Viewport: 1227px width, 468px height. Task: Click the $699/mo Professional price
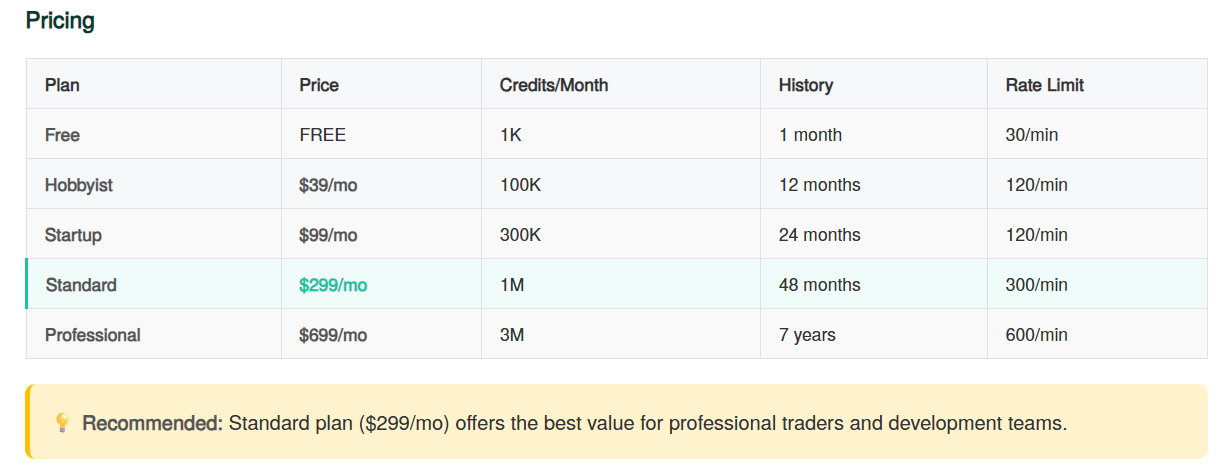[x=333, y=335]
